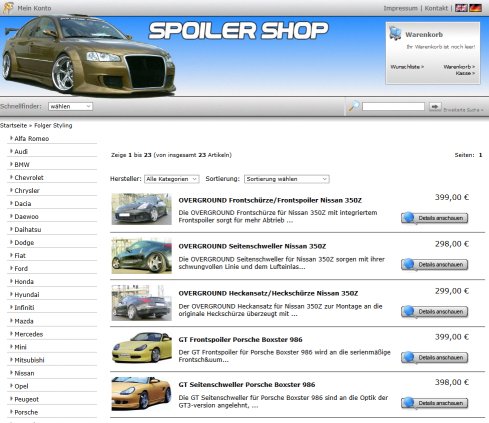Select the Hyundai category
The width and height of the screenshot is (489, 423).
click(27, 294)
